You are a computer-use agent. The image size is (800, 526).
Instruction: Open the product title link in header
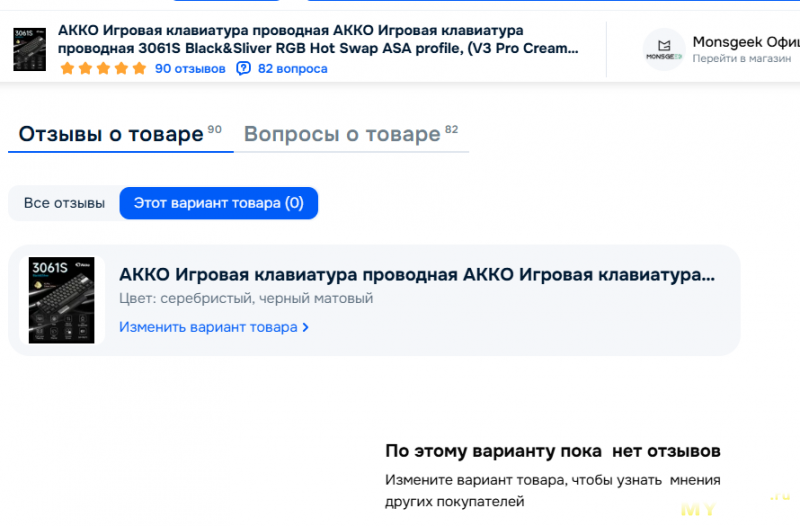click(318, 39)
